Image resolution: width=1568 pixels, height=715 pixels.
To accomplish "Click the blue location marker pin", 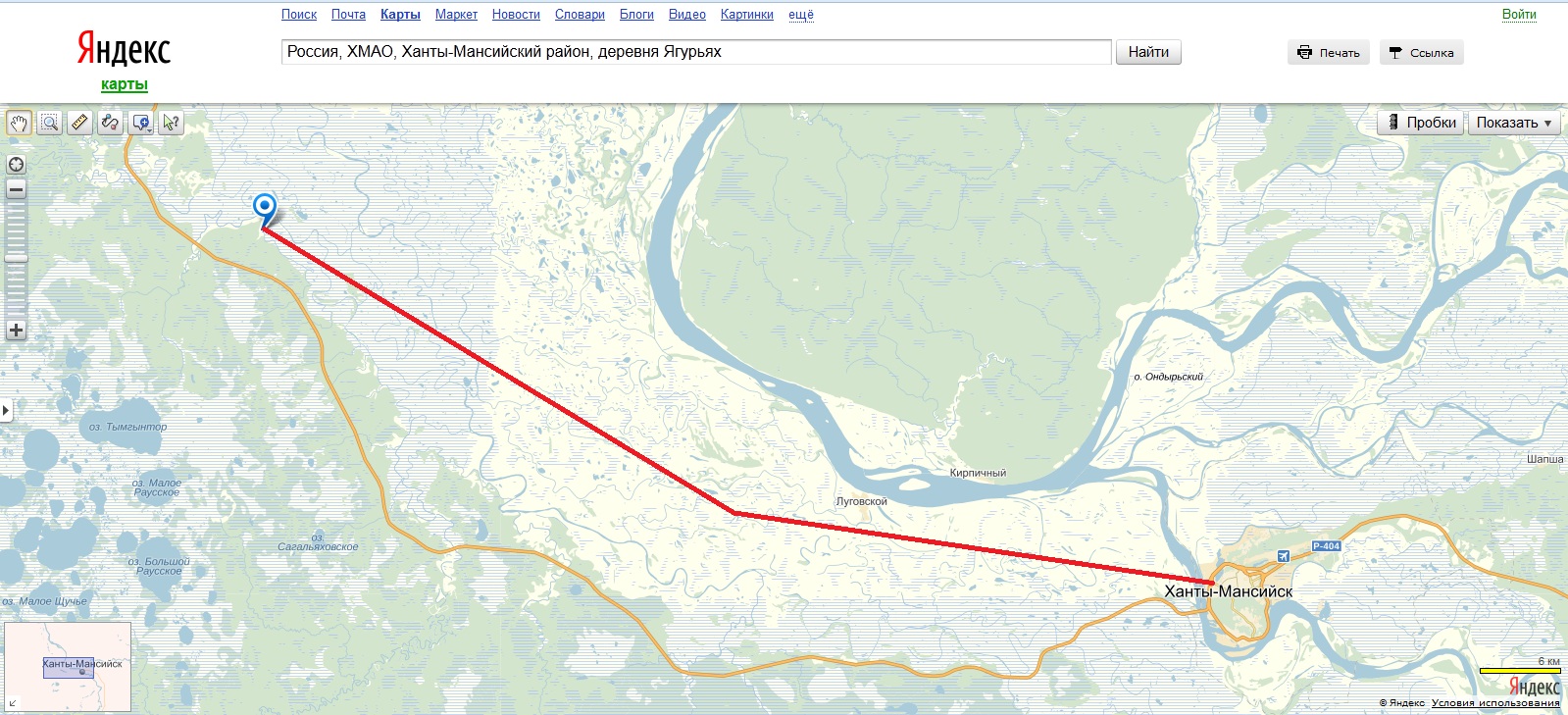I will click(x=265, y=208).
